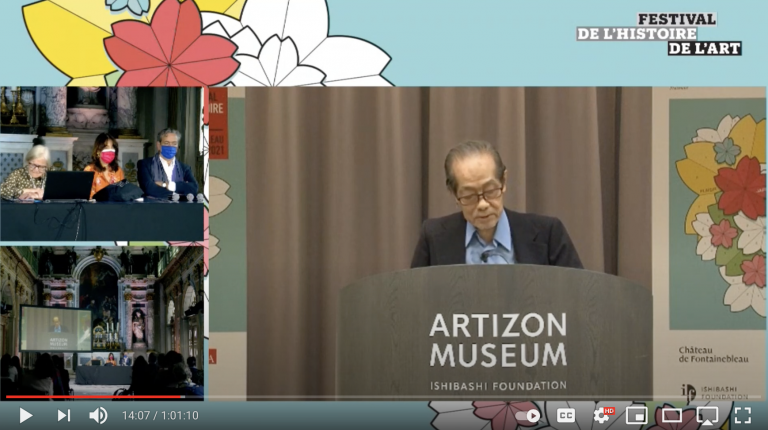Viewport: 768px width, 430px height.
Task: Skip to next video
Action: (x=64, y=416)
